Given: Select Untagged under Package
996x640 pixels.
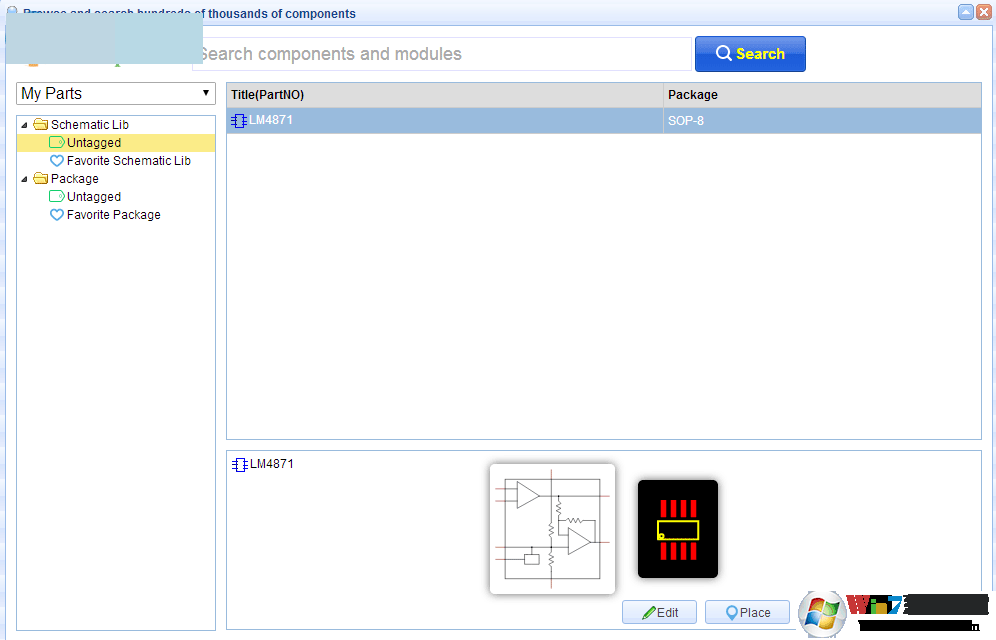Looking at the screenshot, I should (94, 197).
